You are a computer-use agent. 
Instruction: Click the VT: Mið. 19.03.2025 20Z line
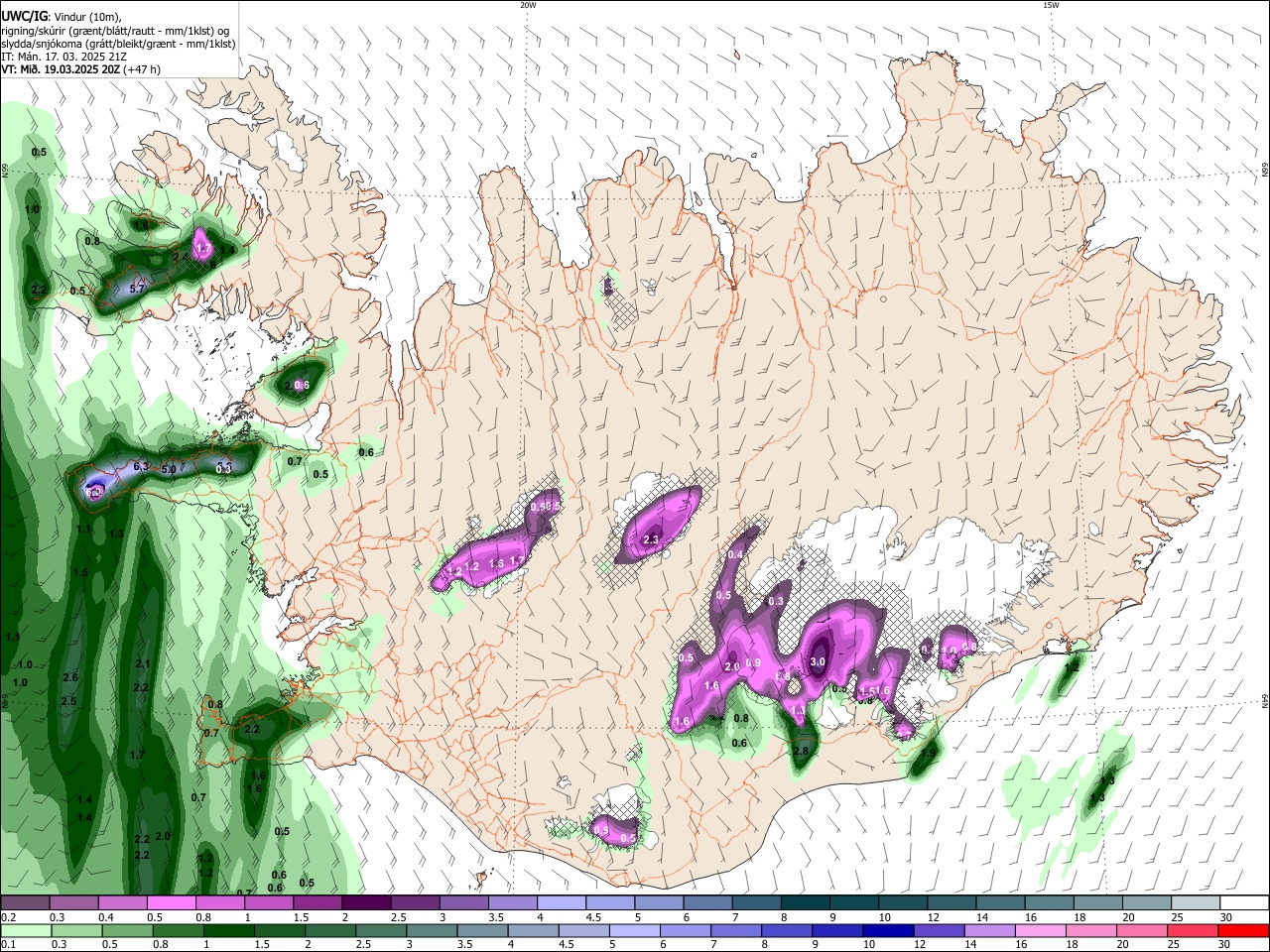[x=80, y=69]
